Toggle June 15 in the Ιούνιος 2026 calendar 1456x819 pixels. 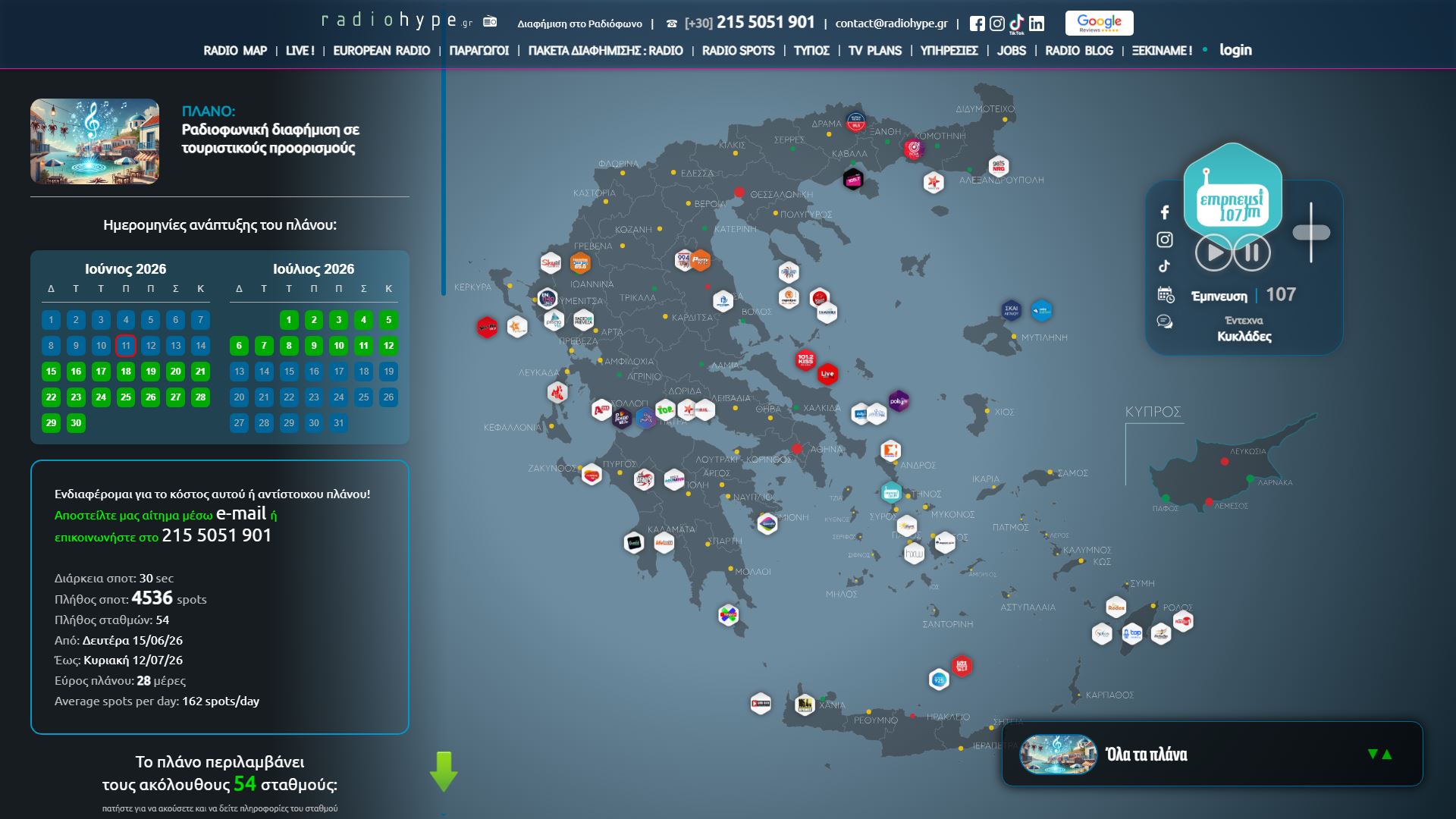(51, 372)
